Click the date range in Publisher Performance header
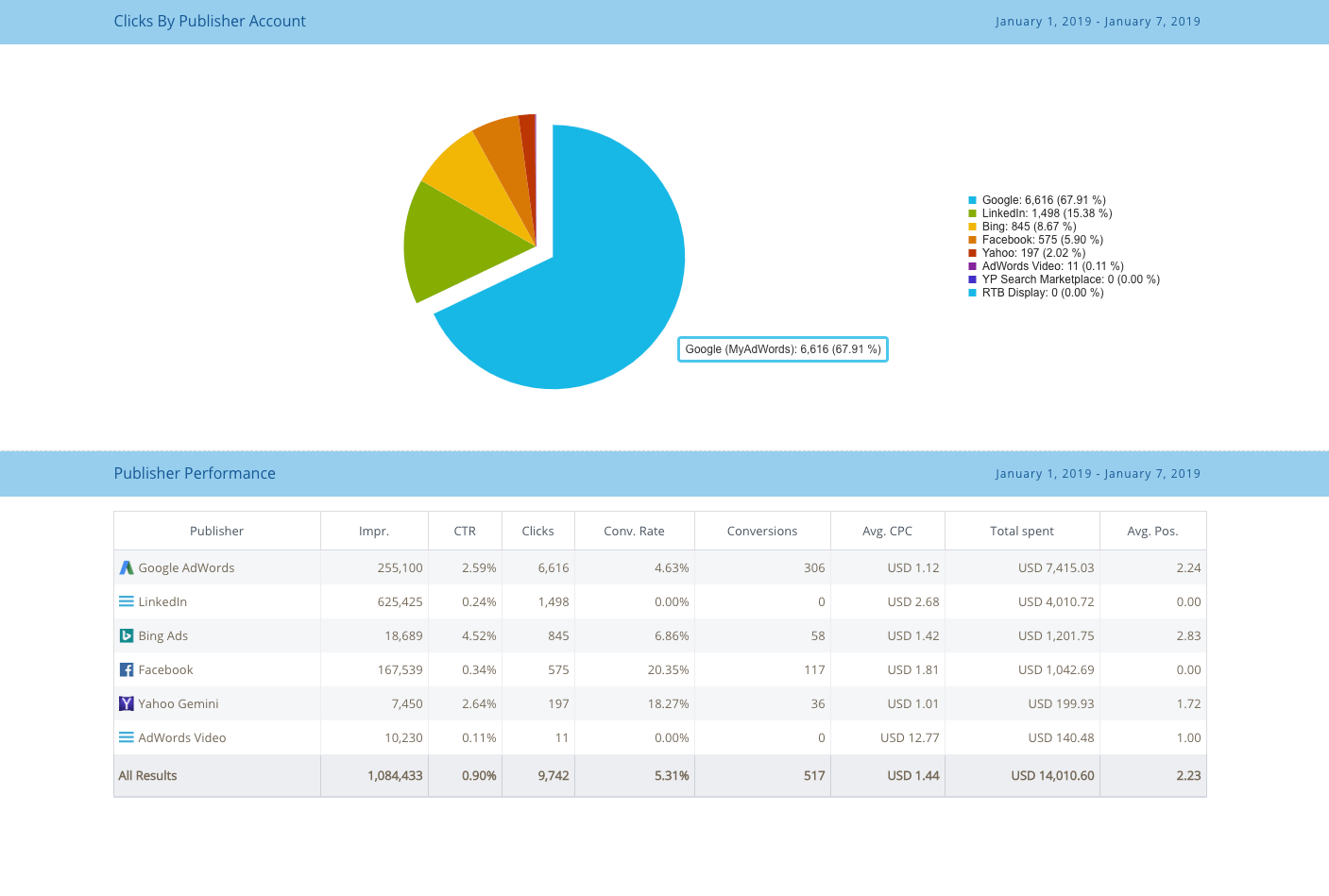The width and height of the screenshot is (1329, 896). pos(1098,474)
